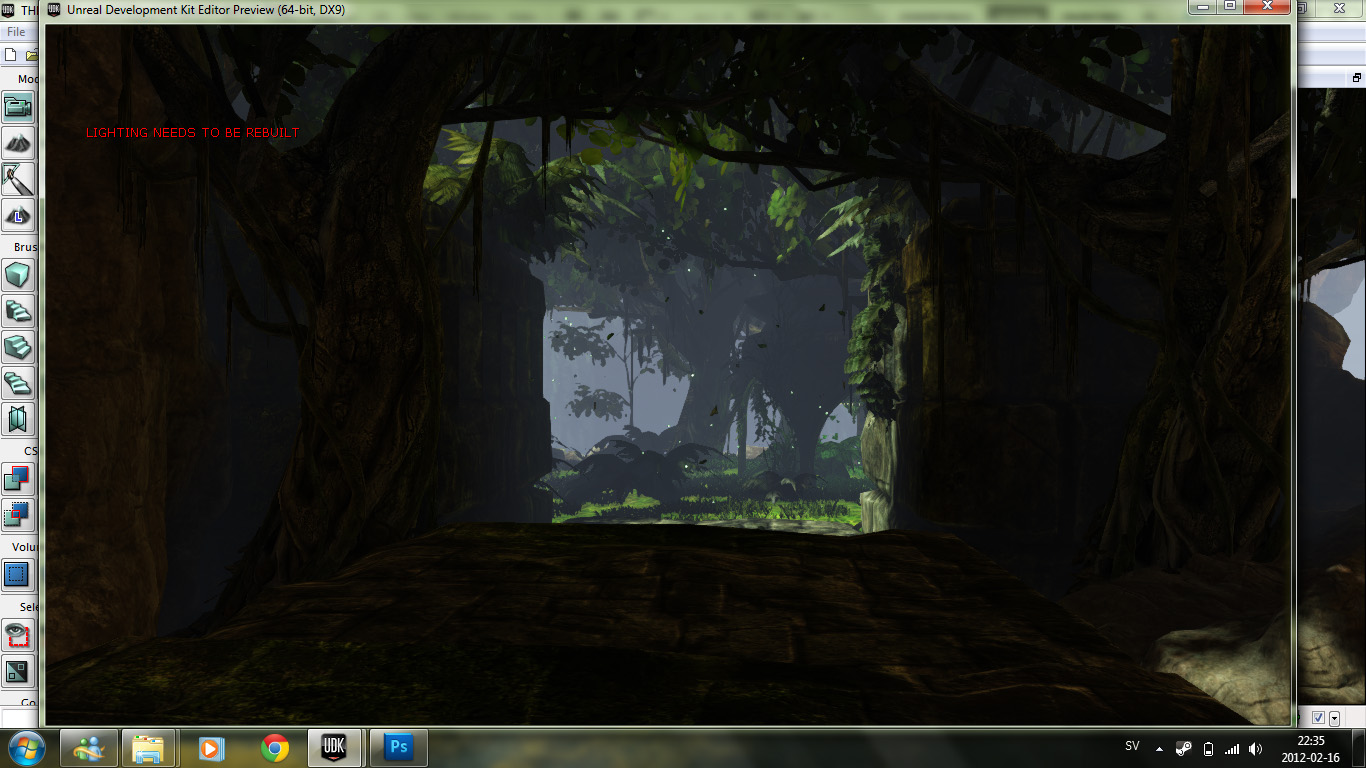The height and width of the screenshot is (768, 1366).
Task: Minimize the Editor Preview window
Action: 1203,6
